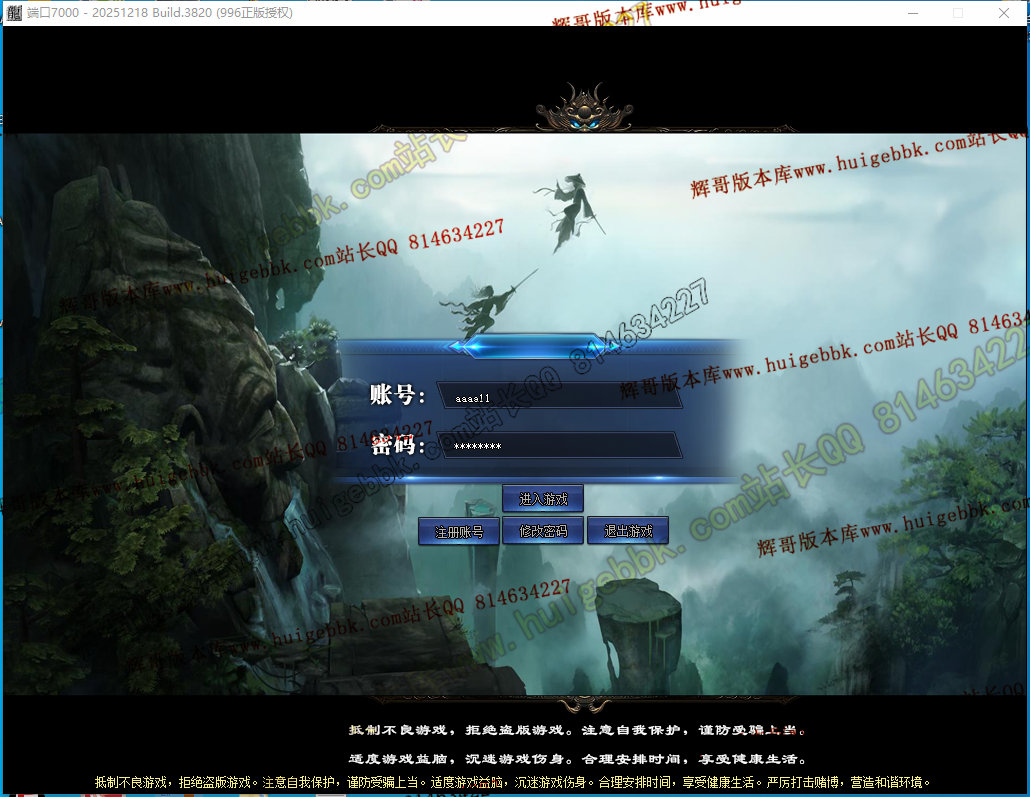Viewport: 1030px width, 797px height.
Task: Click the 适度游戏益脑 advisory line
Action: 577,759
